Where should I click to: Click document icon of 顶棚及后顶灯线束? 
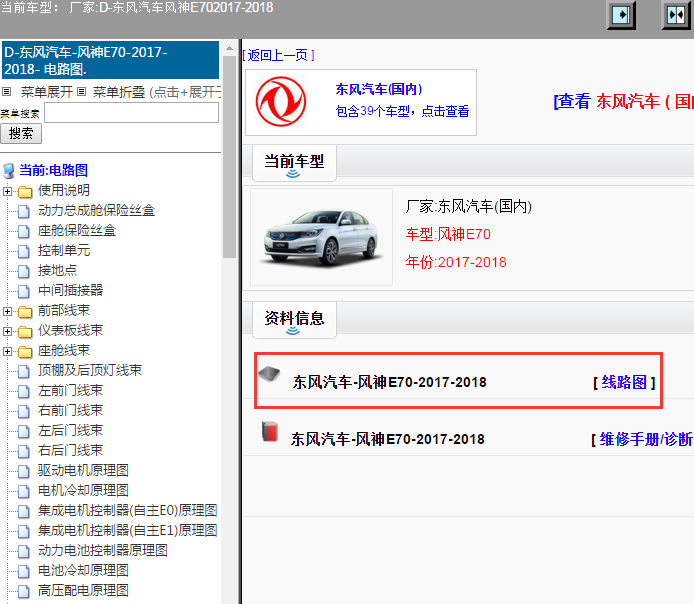click(24, 371)
